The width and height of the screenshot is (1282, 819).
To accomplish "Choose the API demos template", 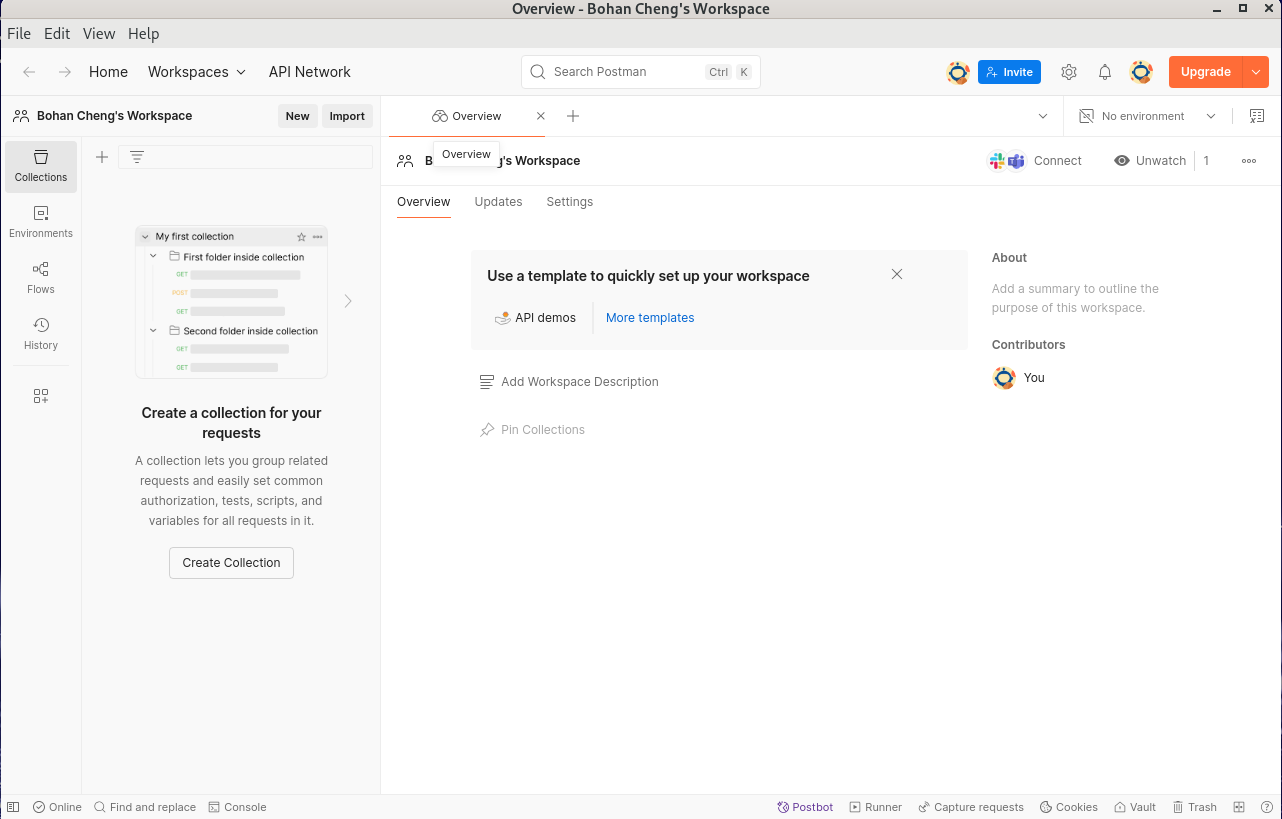I will [536, 318].
